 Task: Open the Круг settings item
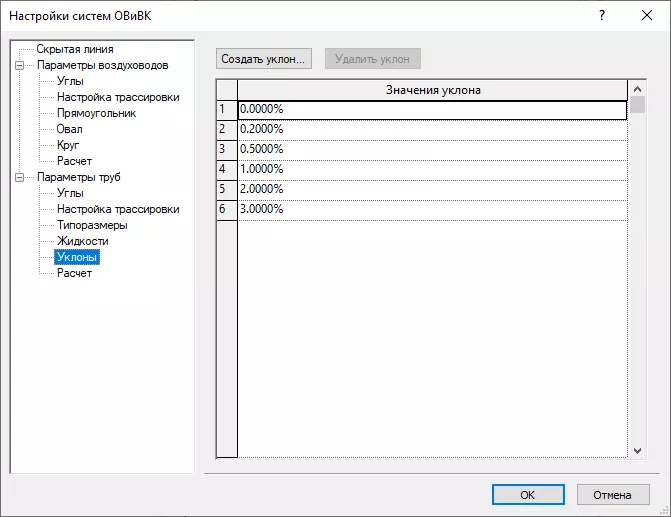(68, 145)
